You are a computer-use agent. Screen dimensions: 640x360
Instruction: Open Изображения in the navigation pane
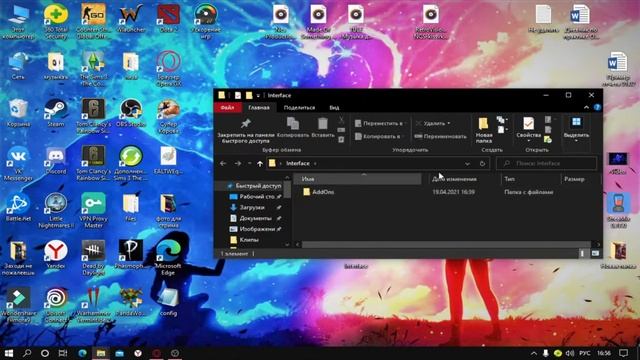click(x=255, y=229)
